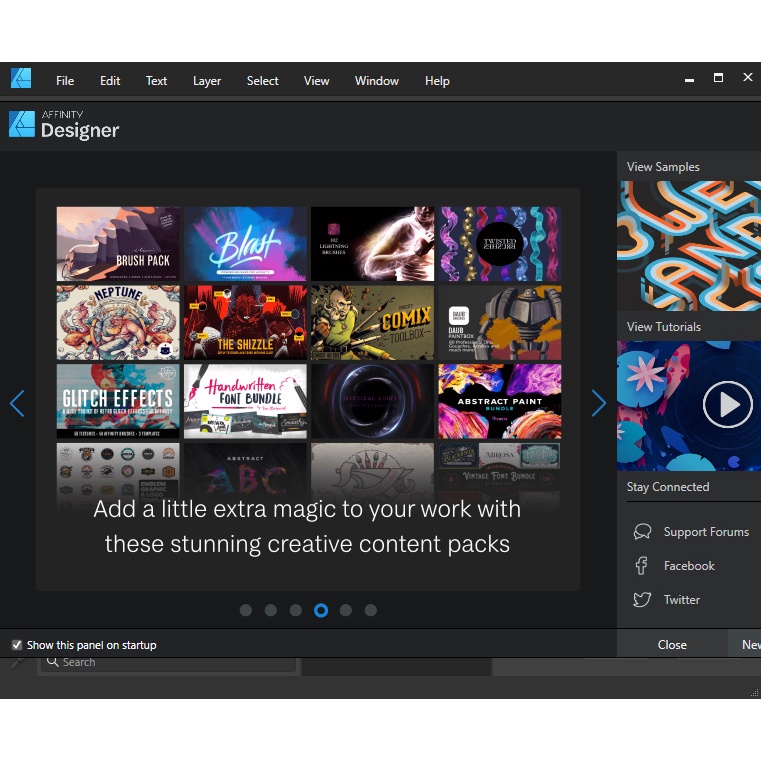Viewport: 761px width, 761px height.
Task: Open the File menu
Action: point(65,81)
